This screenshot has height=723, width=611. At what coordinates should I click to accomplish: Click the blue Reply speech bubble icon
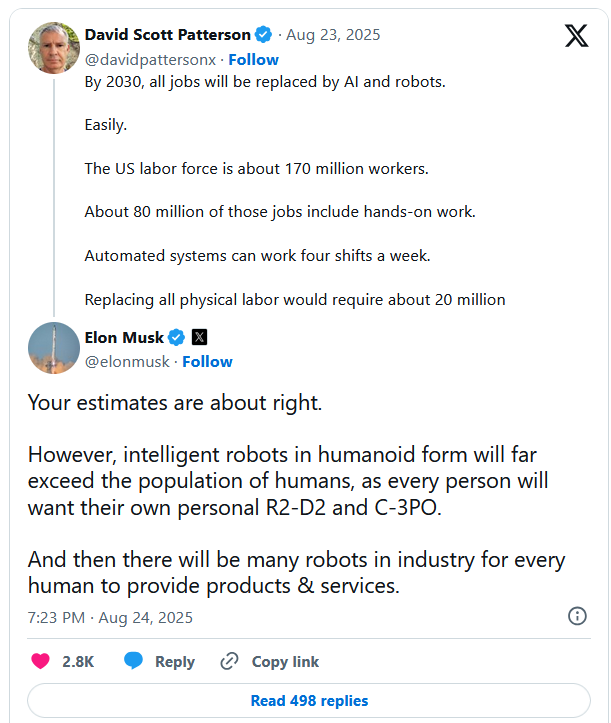[134, 661]
